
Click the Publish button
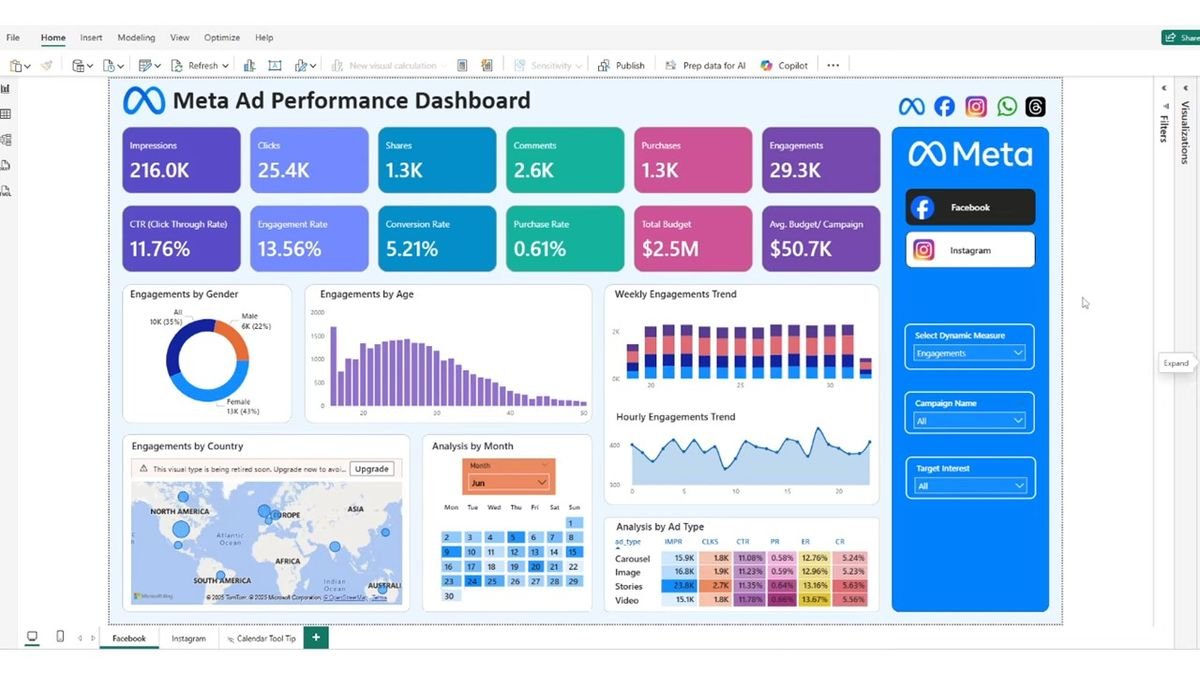pos(621,65)
